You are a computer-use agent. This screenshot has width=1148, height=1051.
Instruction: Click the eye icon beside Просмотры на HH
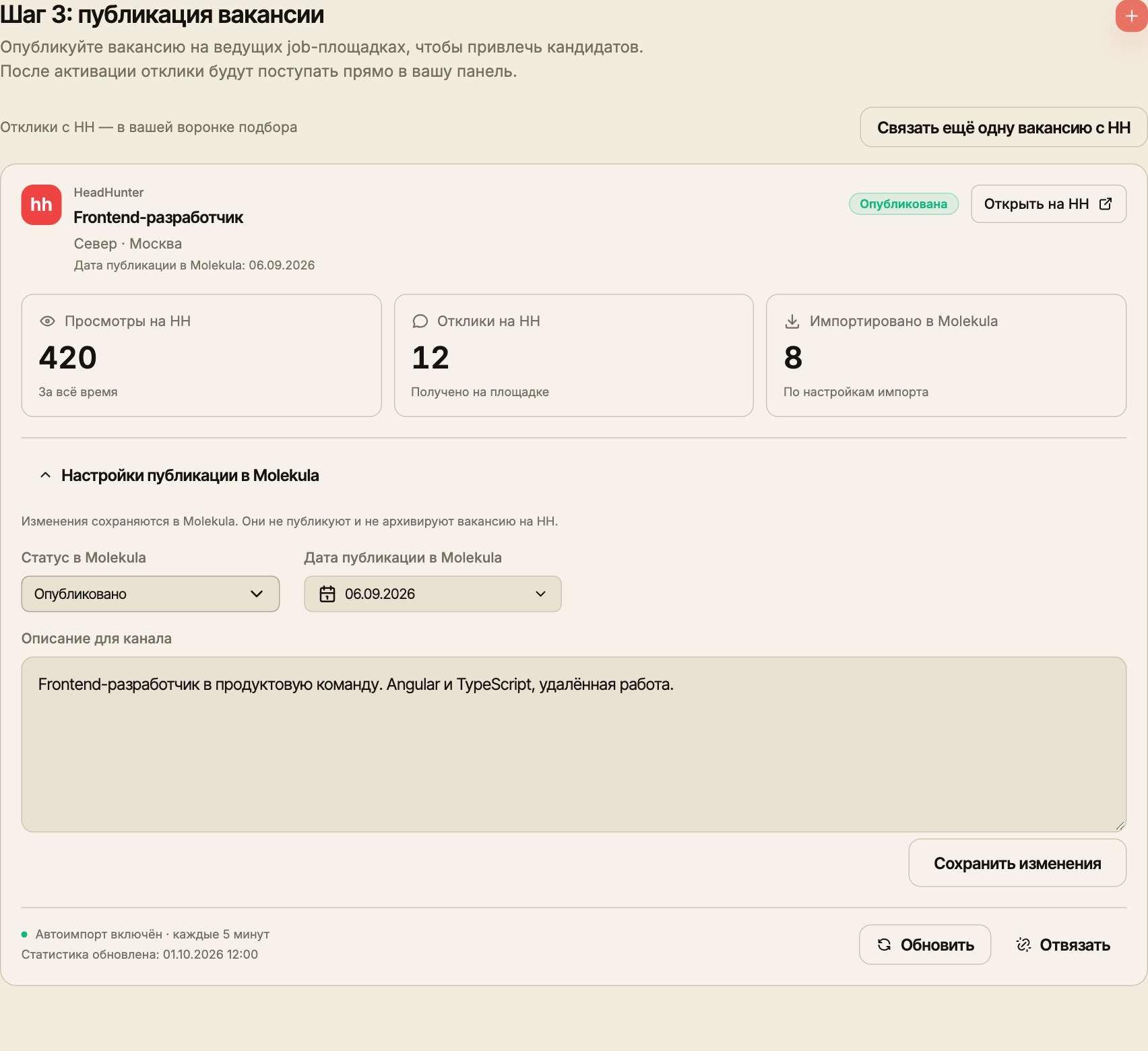click(x=47, y=321)
